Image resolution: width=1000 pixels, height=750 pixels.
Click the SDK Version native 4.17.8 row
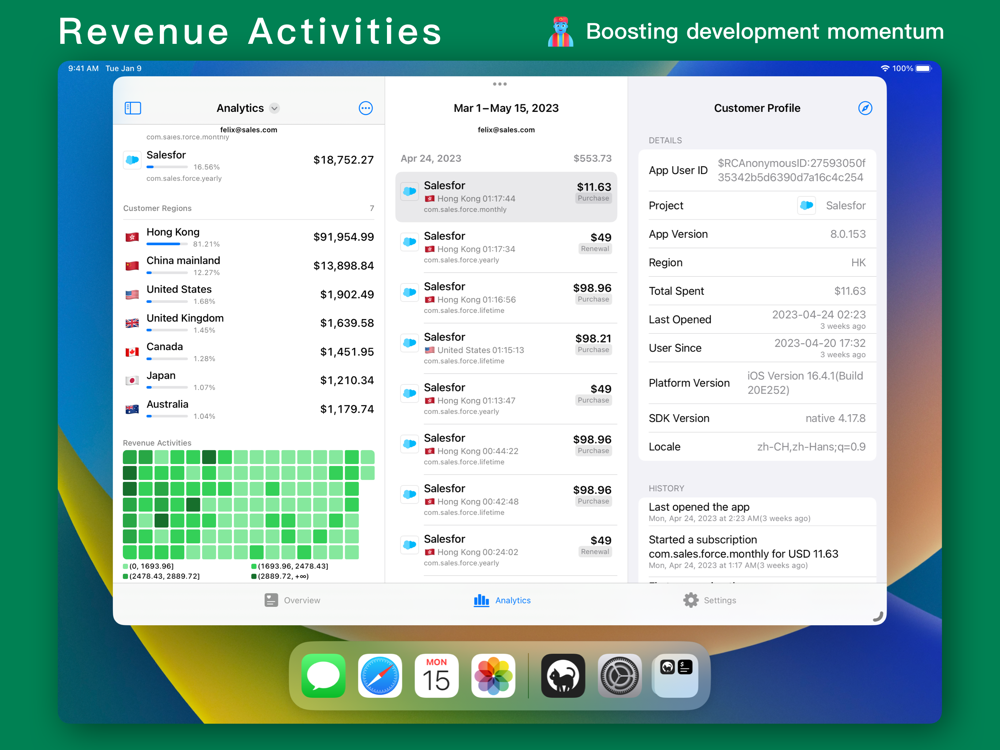pyautogui.click(x=757, y=418)
